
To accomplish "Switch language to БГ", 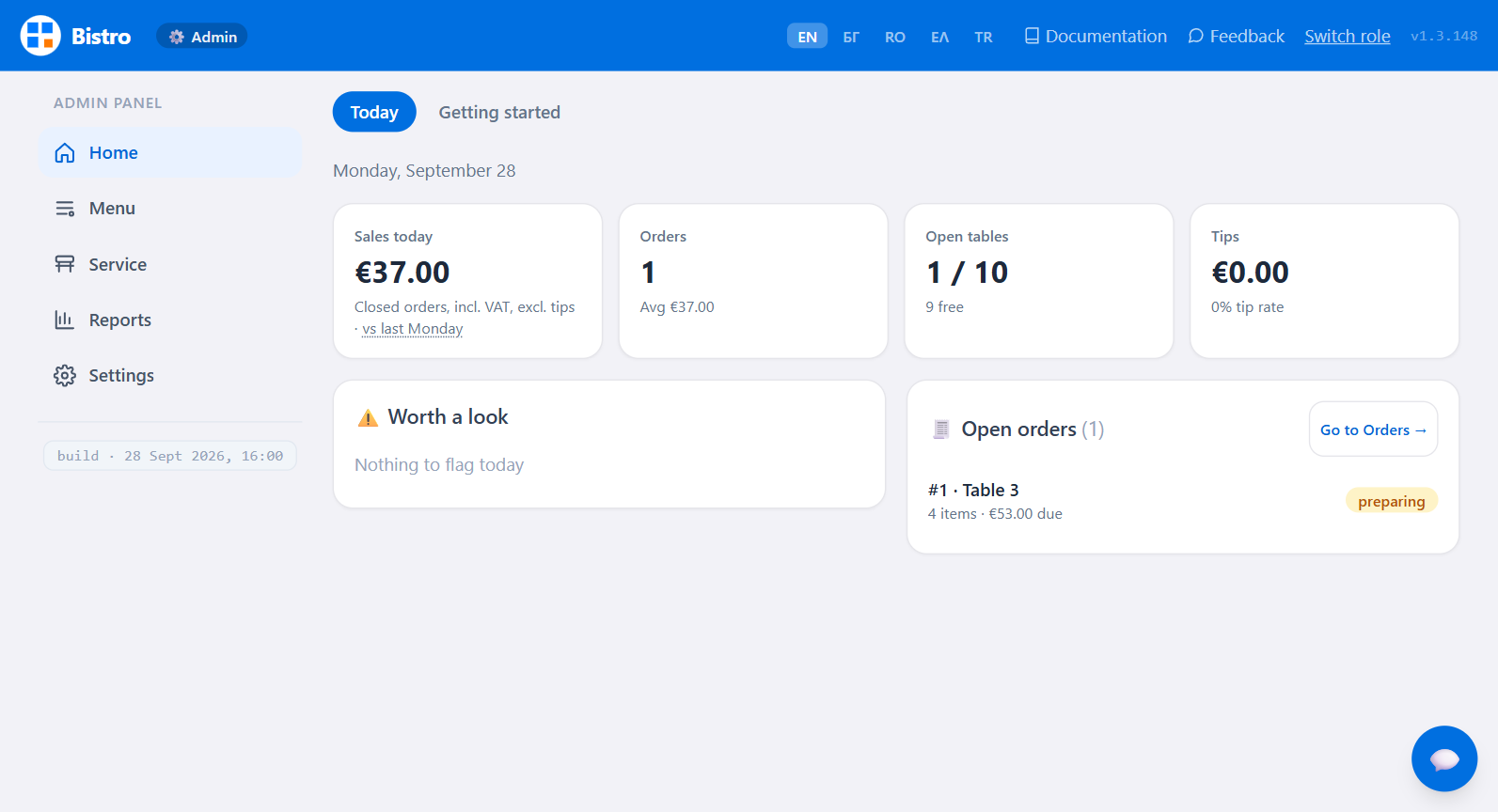I will pyautogui.click(x=851, y=37).
